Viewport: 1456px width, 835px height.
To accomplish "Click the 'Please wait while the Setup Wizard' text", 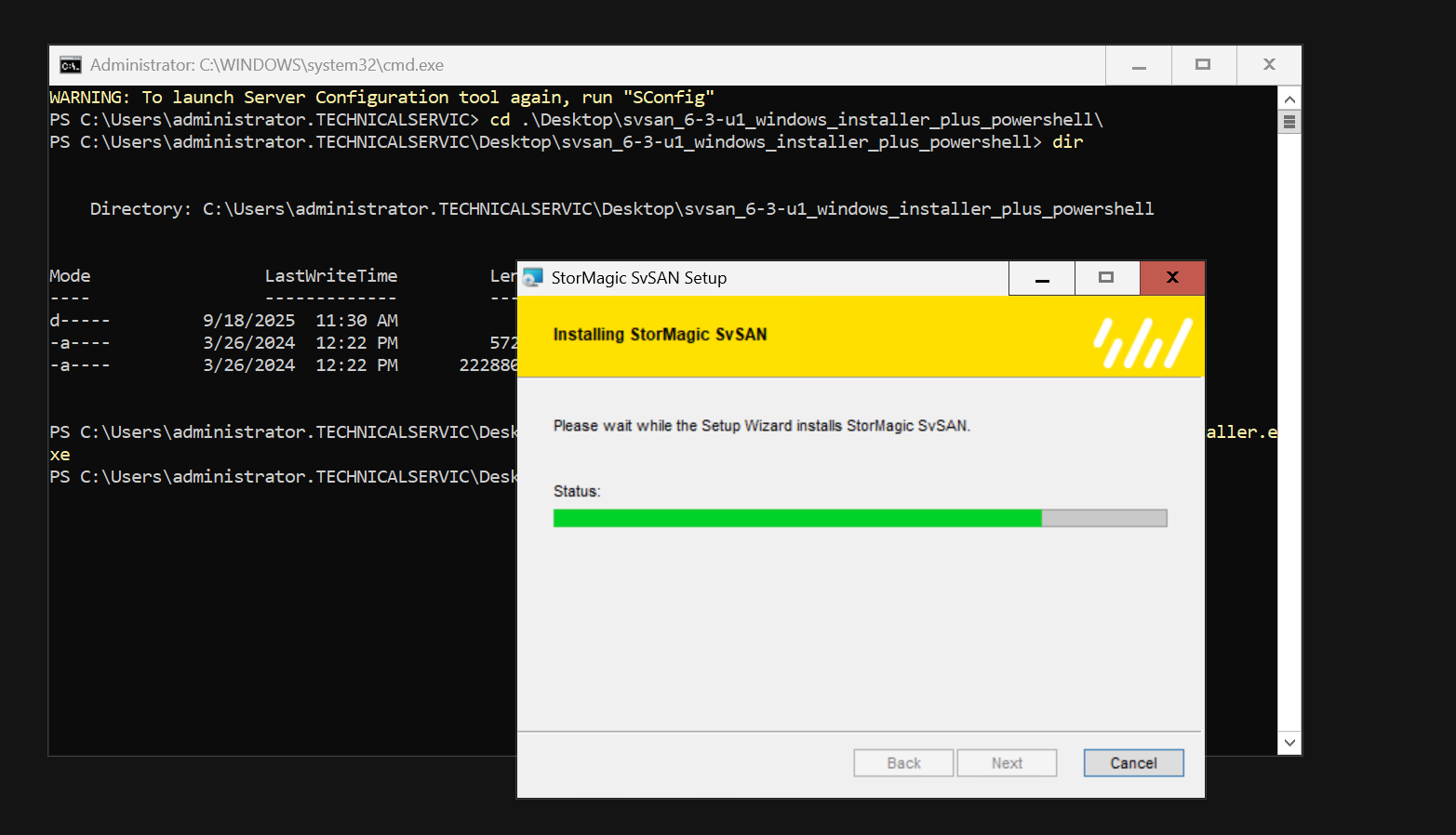I will (762, 426).
